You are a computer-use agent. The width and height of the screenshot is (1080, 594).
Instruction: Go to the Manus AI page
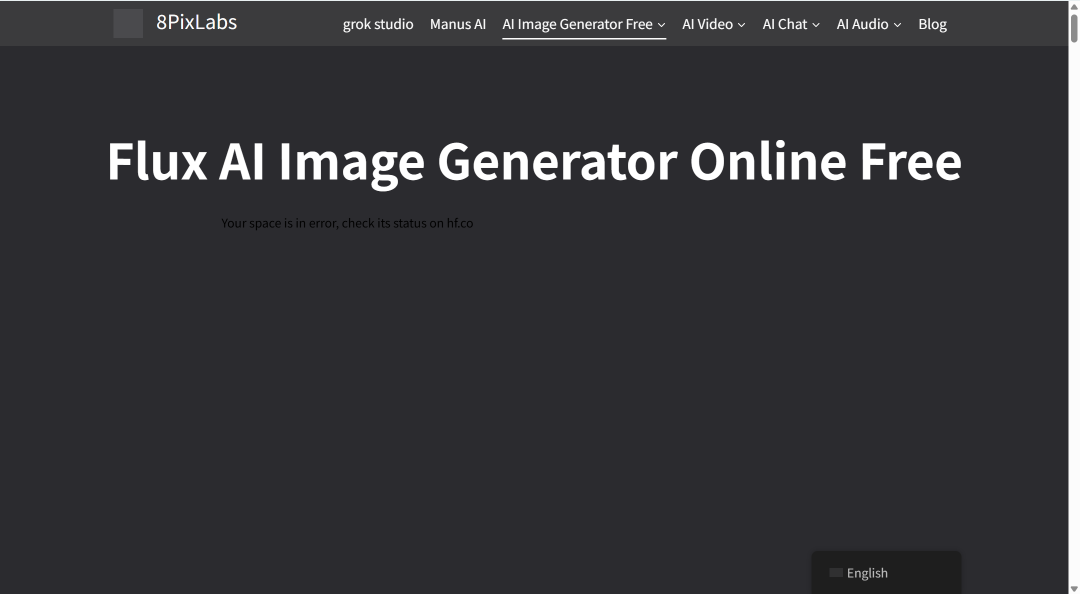click(x=458, y=24)
